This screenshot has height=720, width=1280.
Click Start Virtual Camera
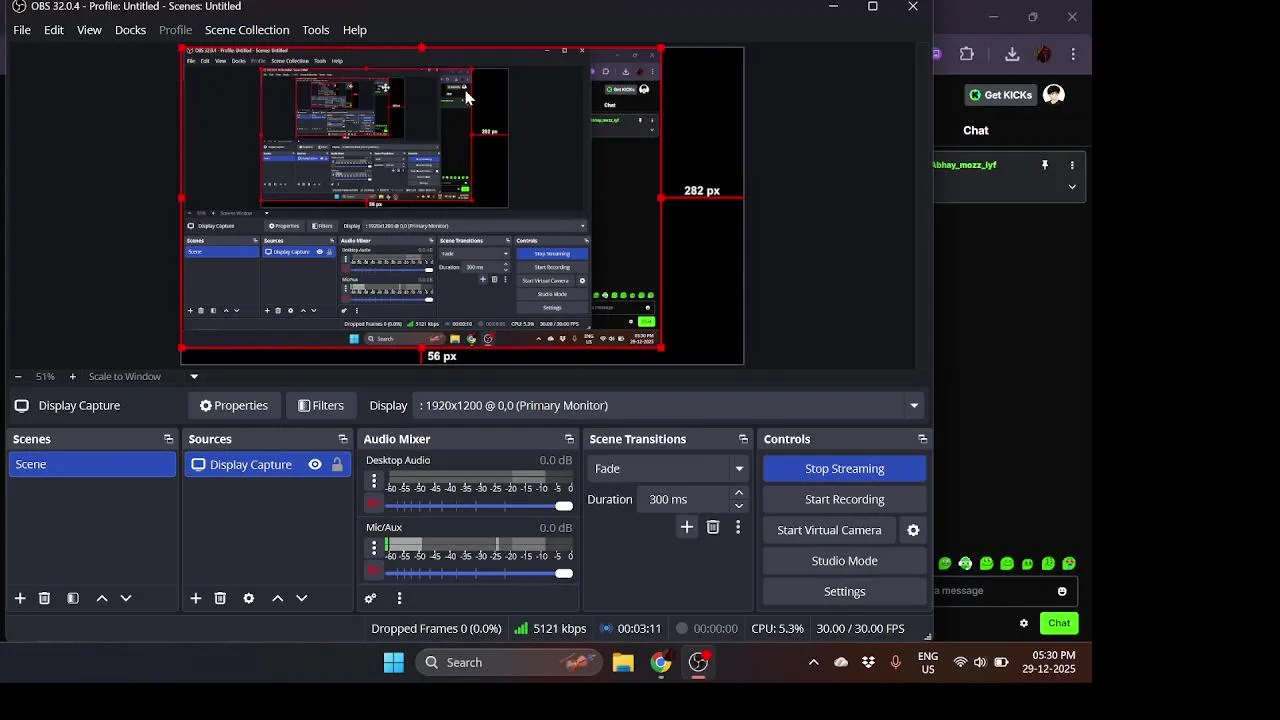coord(829,530)
